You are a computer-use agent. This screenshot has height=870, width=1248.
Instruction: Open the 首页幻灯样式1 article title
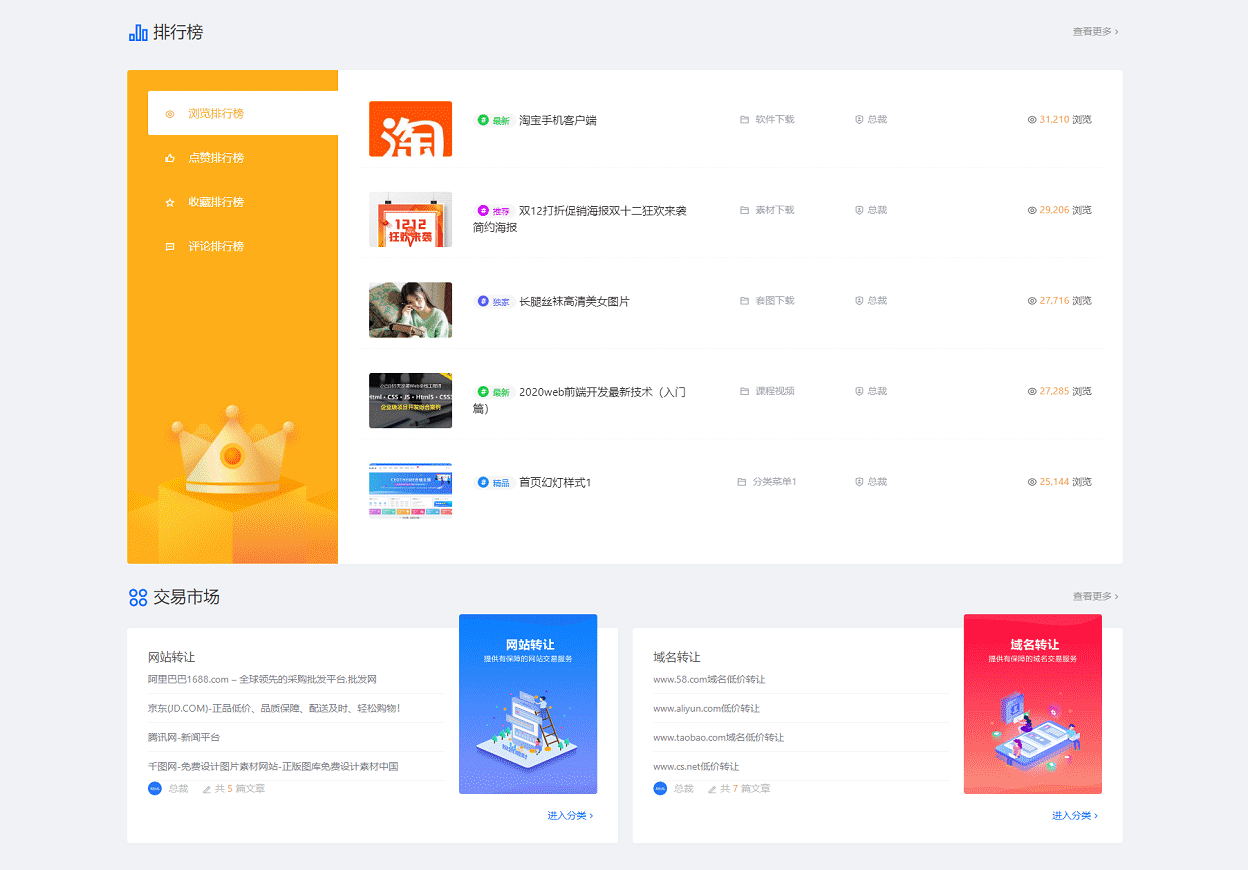[555, 482]
